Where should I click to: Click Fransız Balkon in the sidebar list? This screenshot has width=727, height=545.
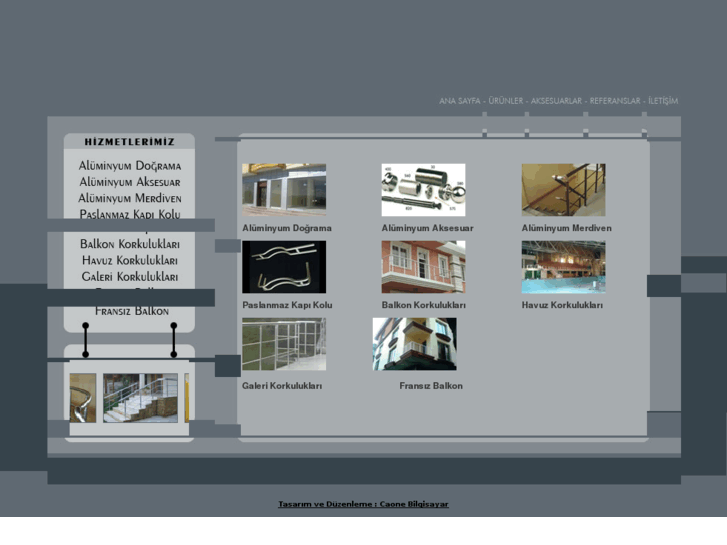pos(132,311)
